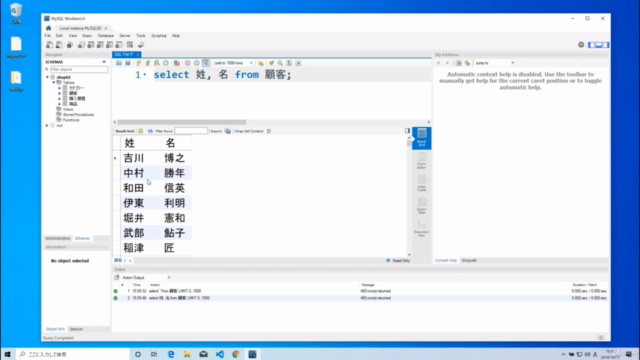Collapse the shop02 schema node

click(x=47, y=77)
